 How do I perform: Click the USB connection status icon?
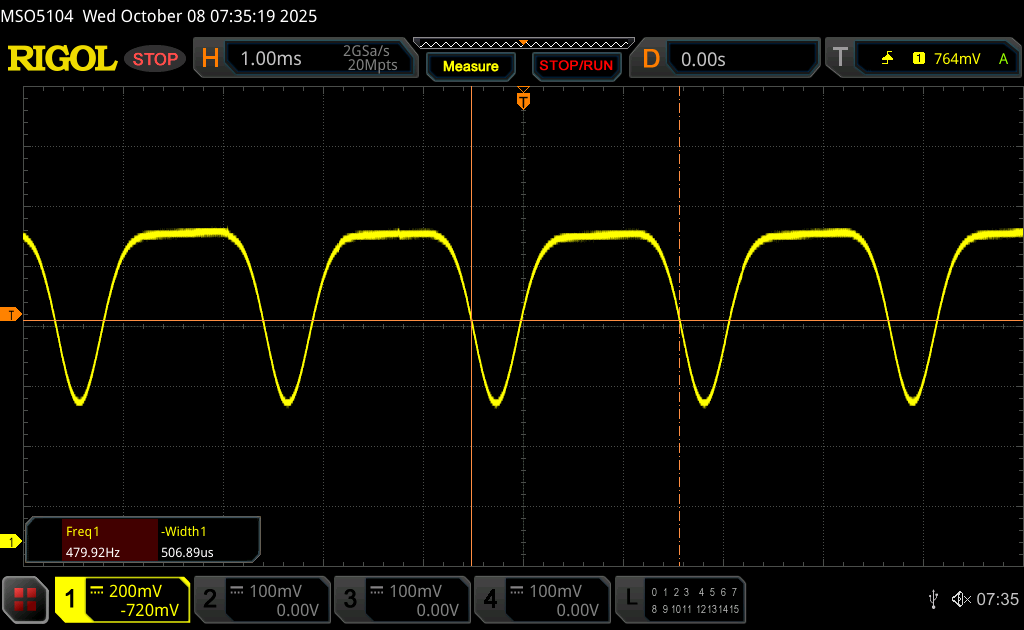(x=933, y=599)
